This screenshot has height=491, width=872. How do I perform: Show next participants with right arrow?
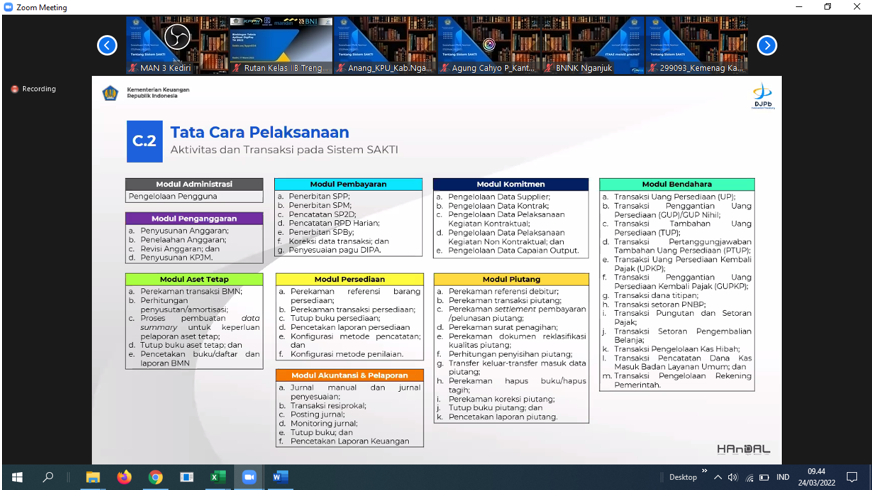(767, 45)
